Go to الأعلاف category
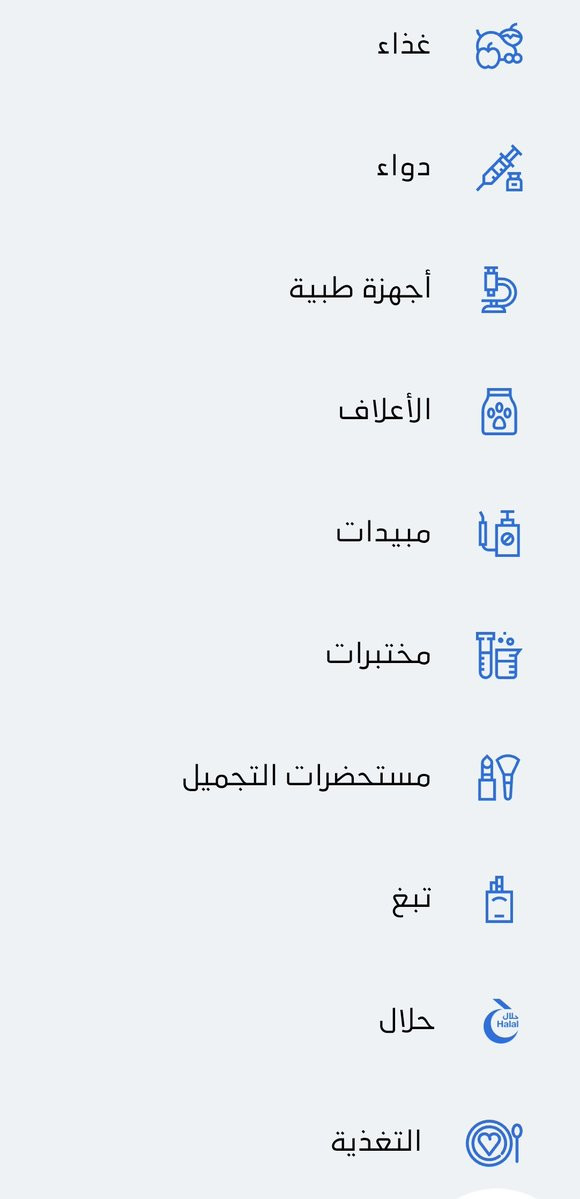This screenshot has width=580, height=1199. point(385,411)
